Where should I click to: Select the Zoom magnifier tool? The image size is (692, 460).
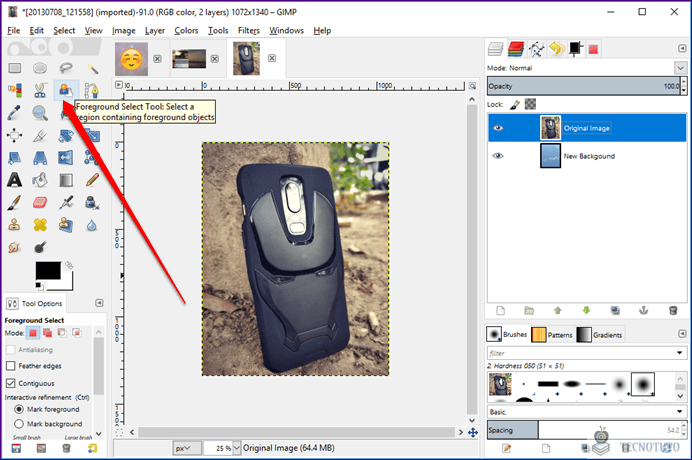pos(40,113)
